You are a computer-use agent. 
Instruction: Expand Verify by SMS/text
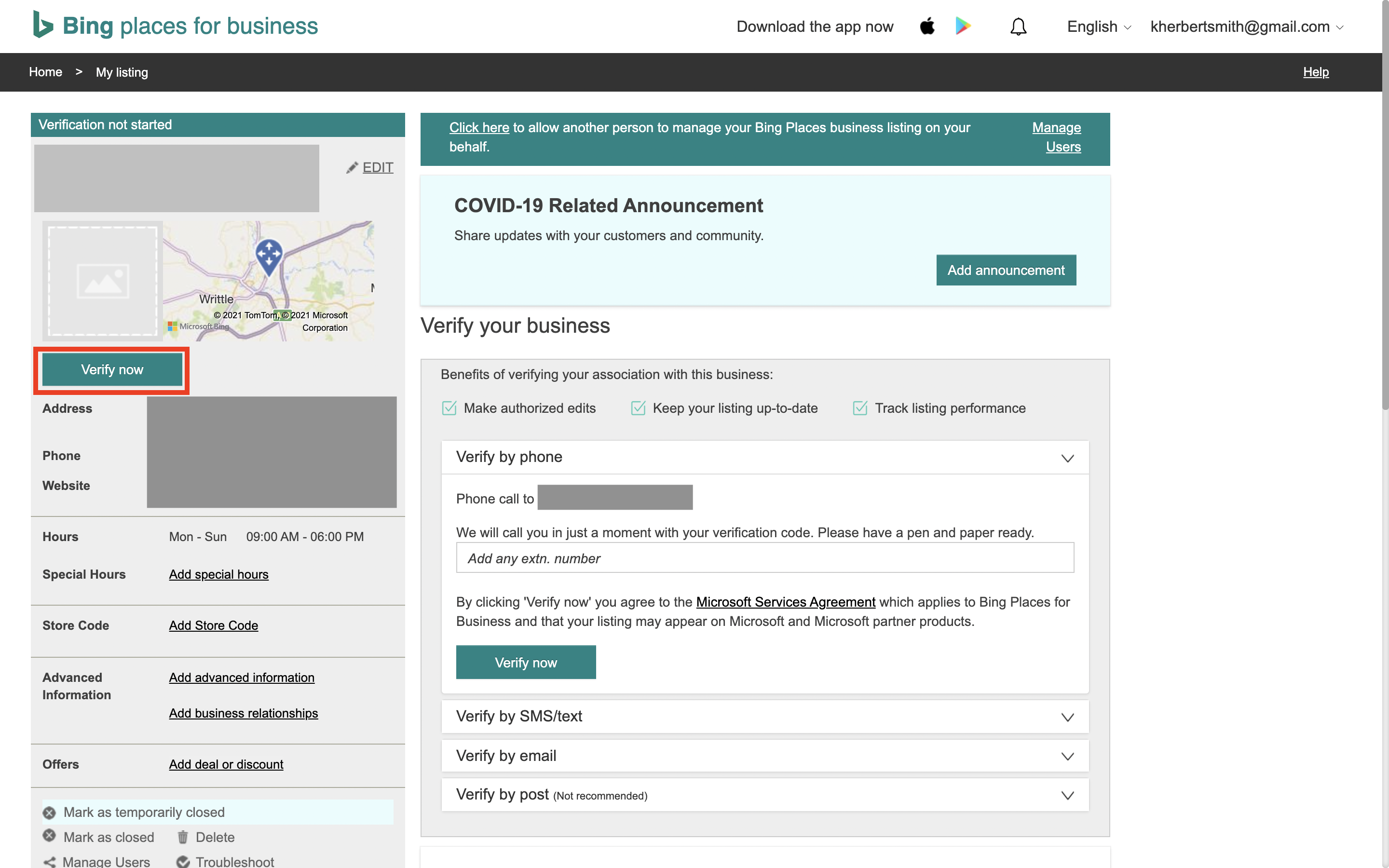point(765,716)
